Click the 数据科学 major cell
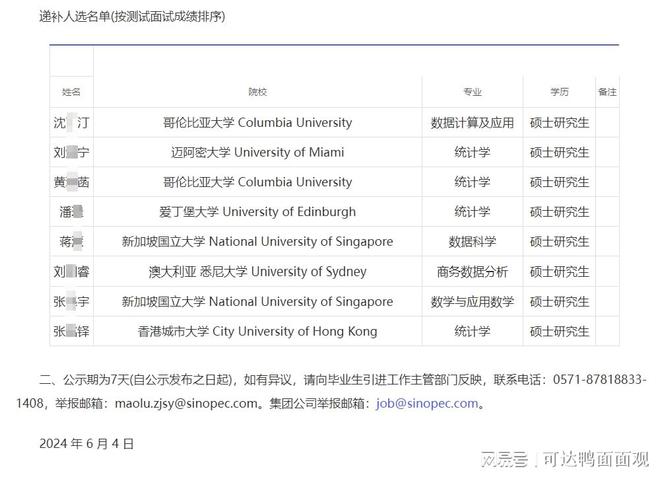660x477 pixels. (x=472, y=242)
